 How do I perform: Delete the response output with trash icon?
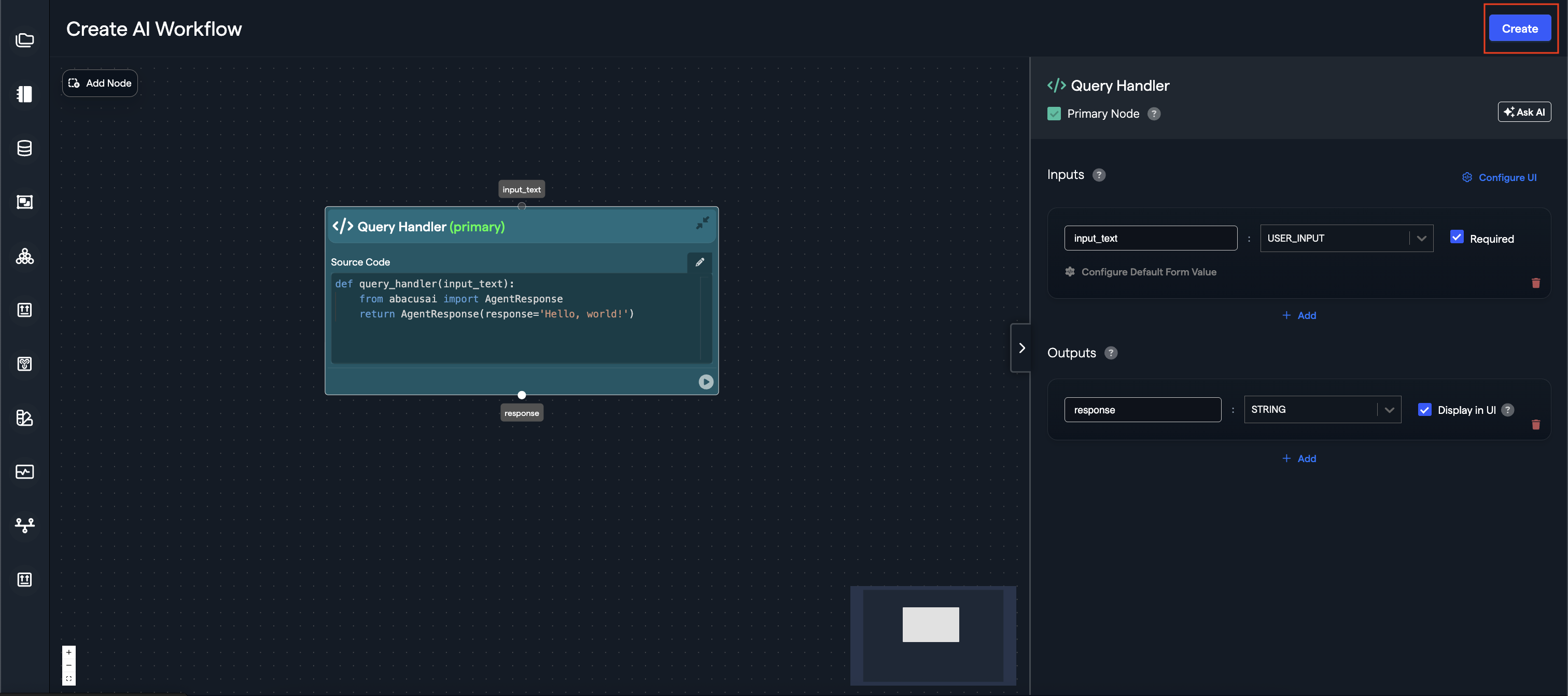click(x=1535, y=425)
